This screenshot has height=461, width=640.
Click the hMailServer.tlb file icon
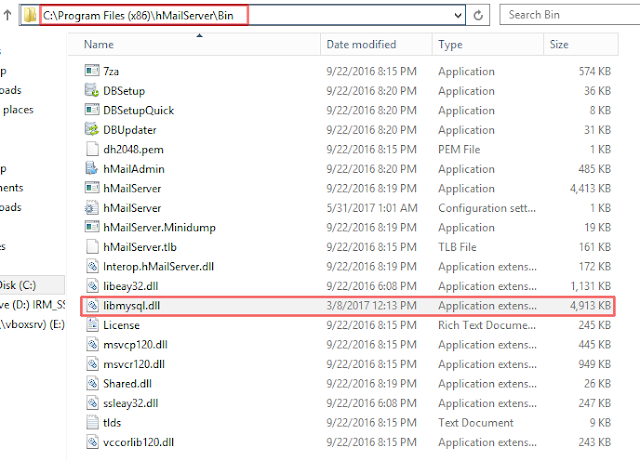coord(92,247)
